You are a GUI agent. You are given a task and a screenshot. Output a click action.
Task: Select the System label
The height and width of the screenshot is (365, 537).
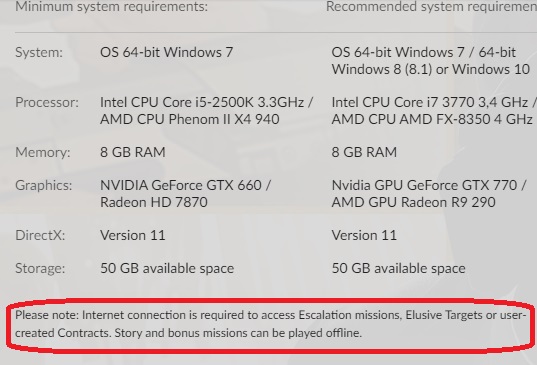[x=39, y=53]
